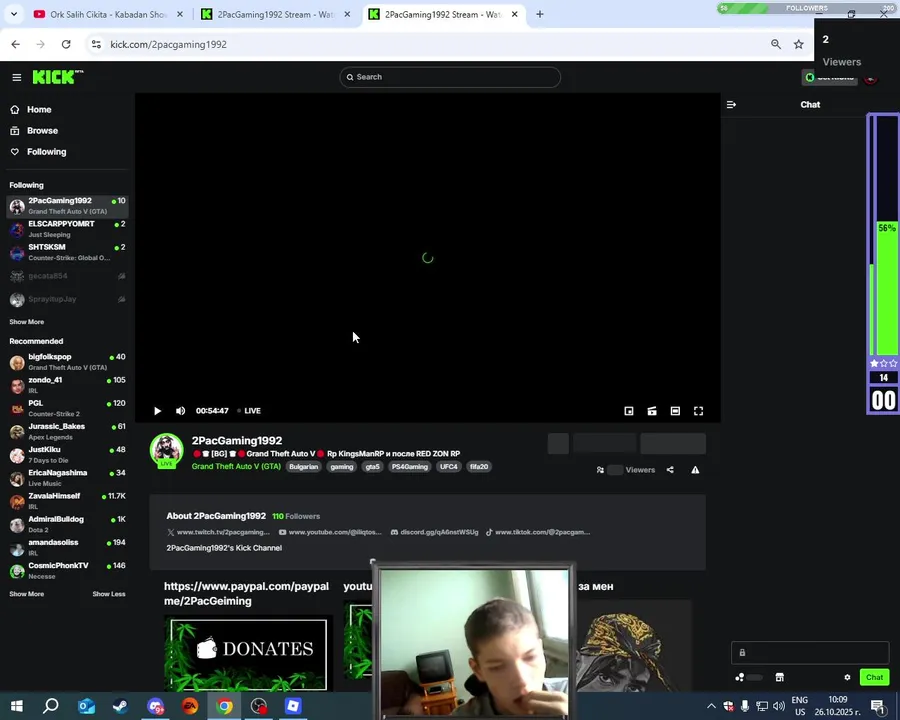The width and height of the screenshot is (900, 720).
Task: Select 2PacGaming1992 in Following list
Action: tap(67, 206)
